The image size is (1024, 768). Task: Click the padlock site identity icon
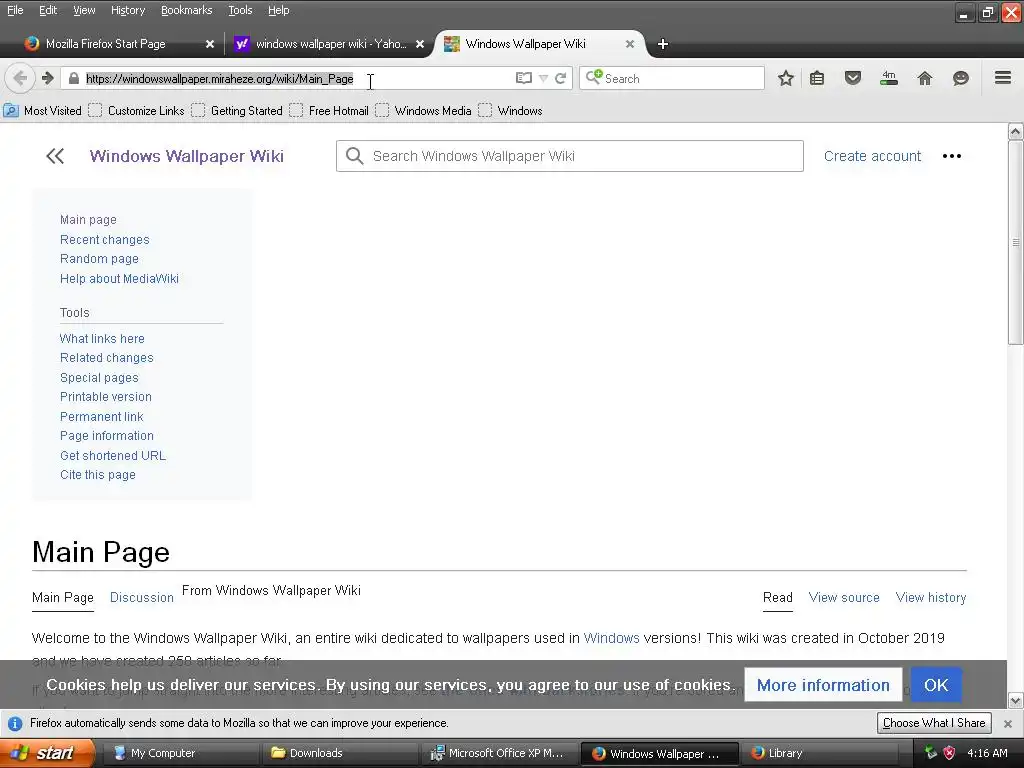point(74,78)
